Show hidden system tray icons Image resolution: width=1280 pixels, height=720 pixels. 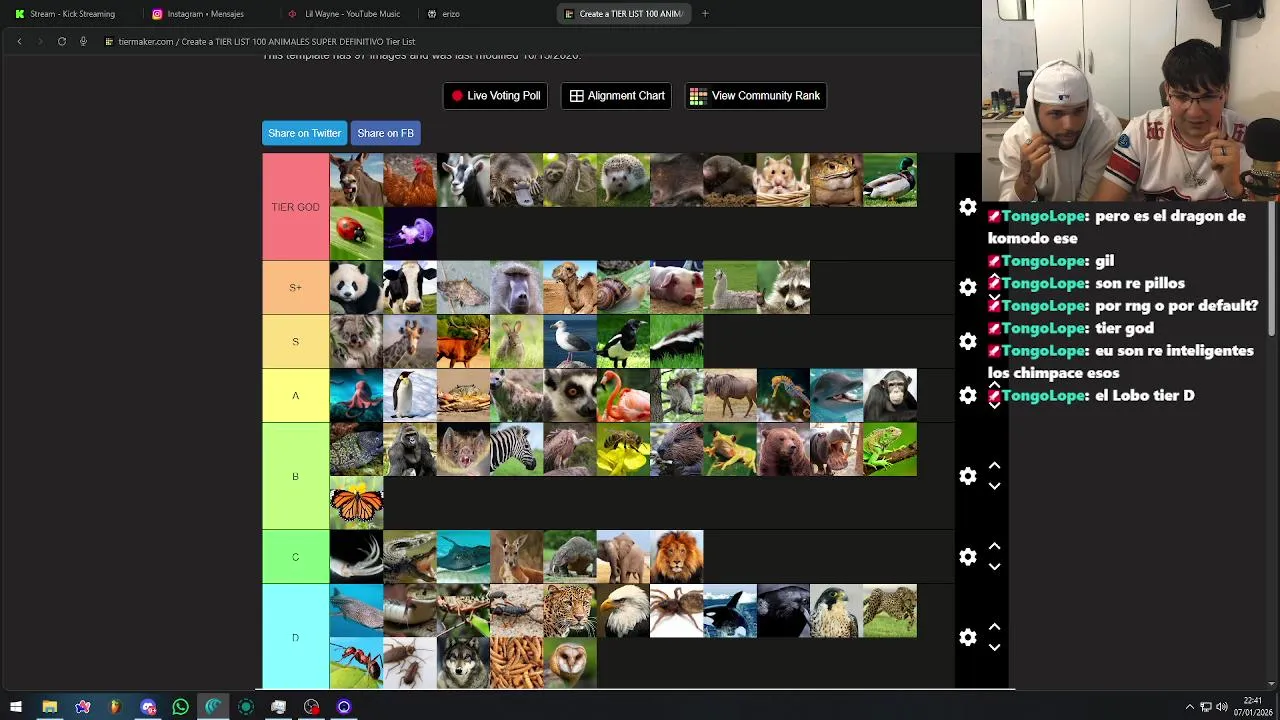(x=1190, y=707)
